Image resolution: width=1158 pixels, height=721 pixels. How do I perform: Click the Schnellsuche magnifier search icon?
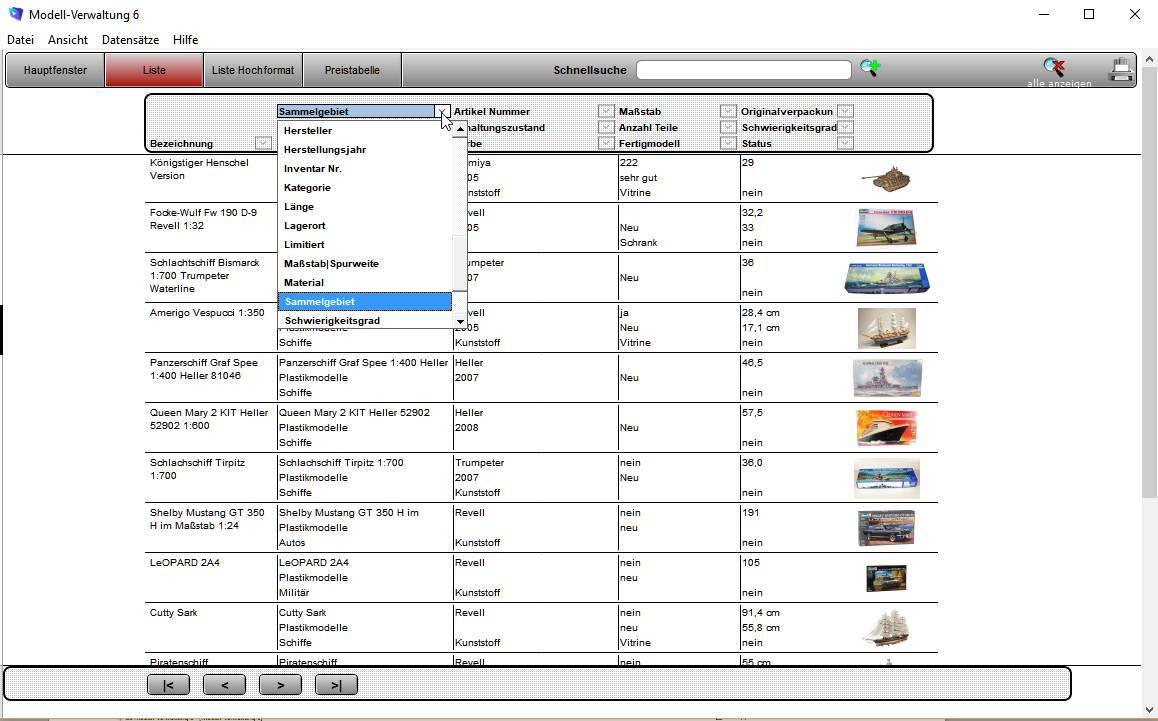click(870, 68)
